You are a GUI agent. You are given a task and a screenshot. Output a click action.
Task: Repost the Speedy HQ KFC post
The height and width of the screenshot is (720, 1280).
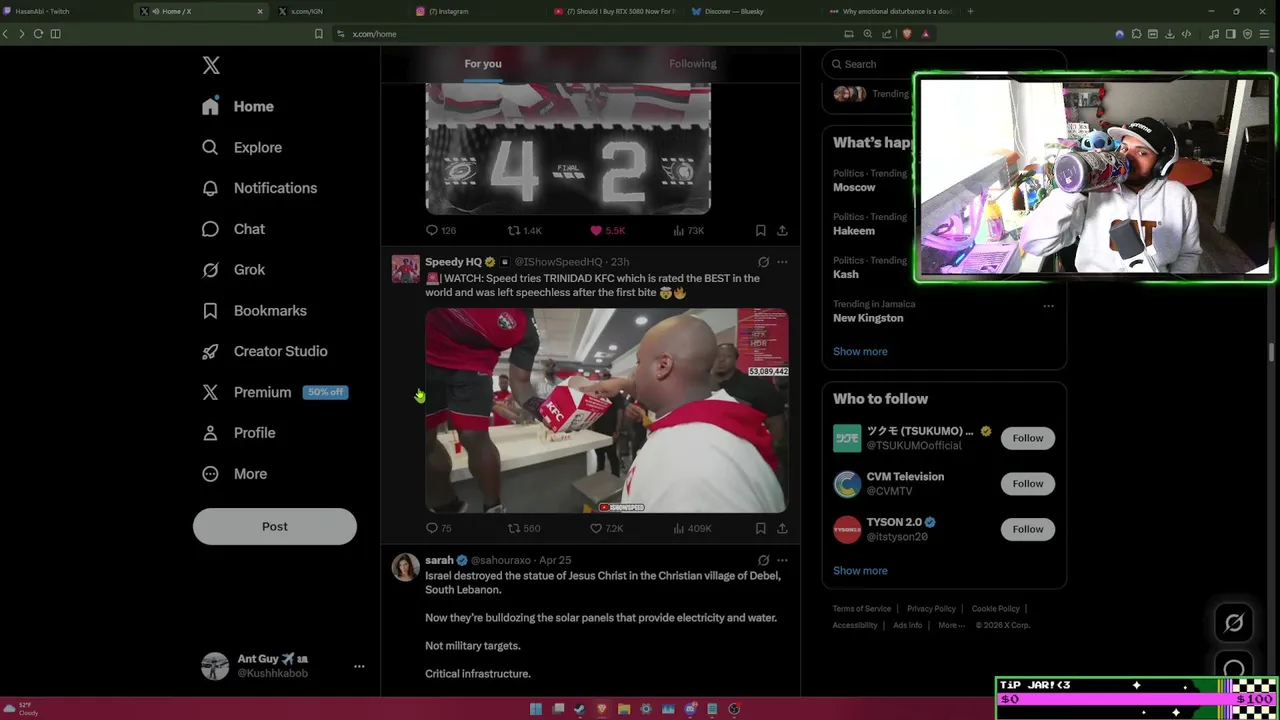524,528
